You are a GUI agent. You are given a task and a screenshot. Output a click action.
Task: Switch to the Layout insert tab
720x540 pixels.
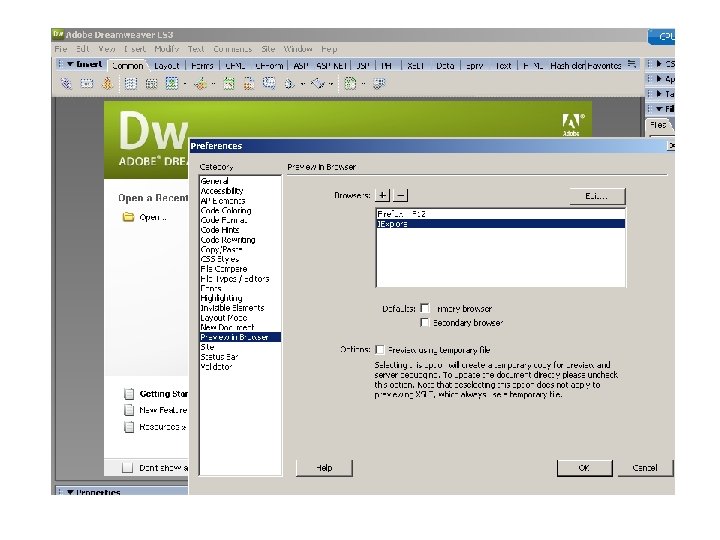(166, 66)
